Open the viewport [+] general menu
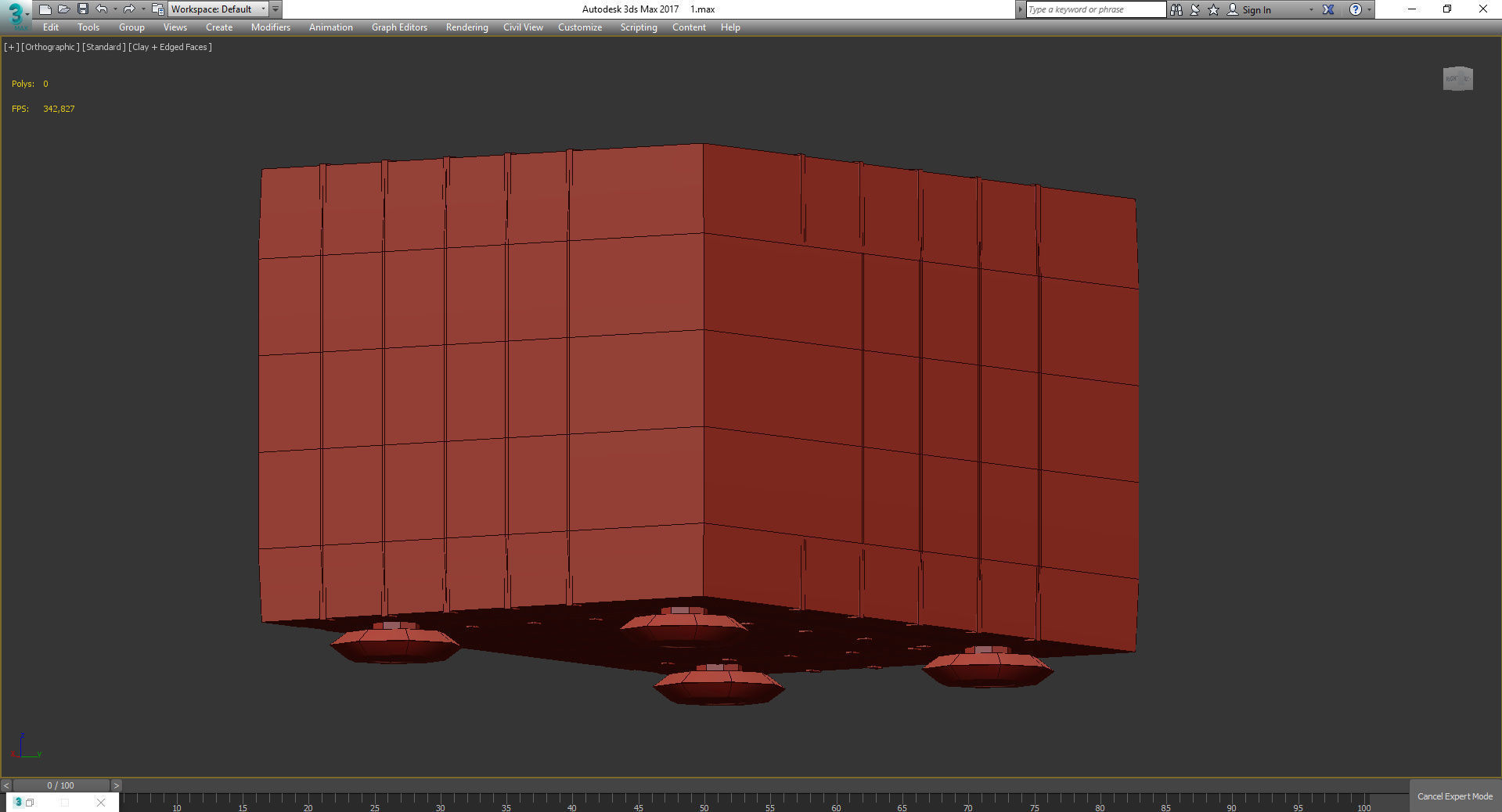This screenshot has height=812, width=1502. click(x=12, y=47)
